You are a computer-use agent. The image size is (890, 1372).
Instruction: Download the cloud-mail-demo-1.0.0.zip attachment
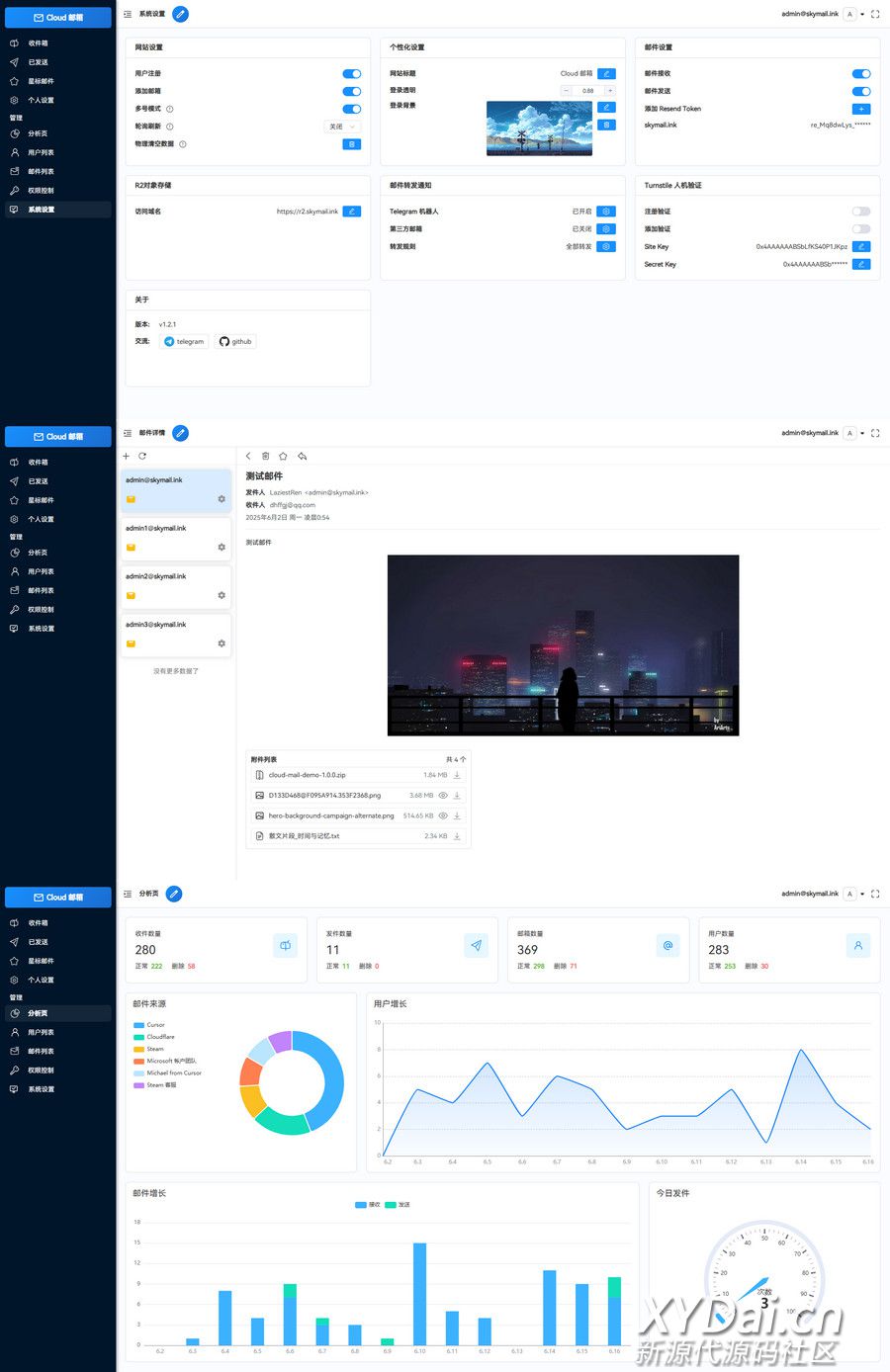click(457, 775)
